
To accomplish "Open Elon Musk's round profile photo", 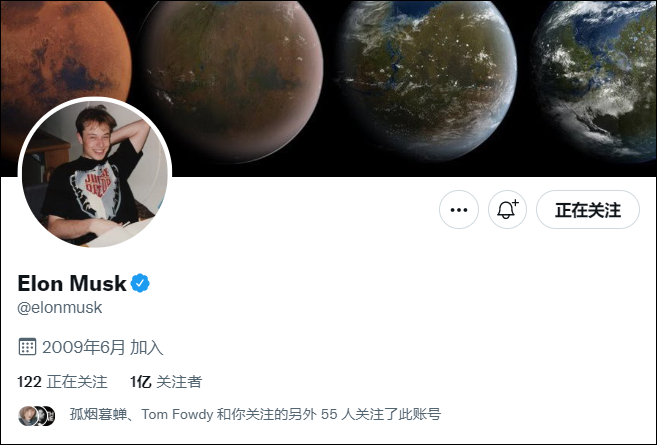I will (x=95, y=173).
